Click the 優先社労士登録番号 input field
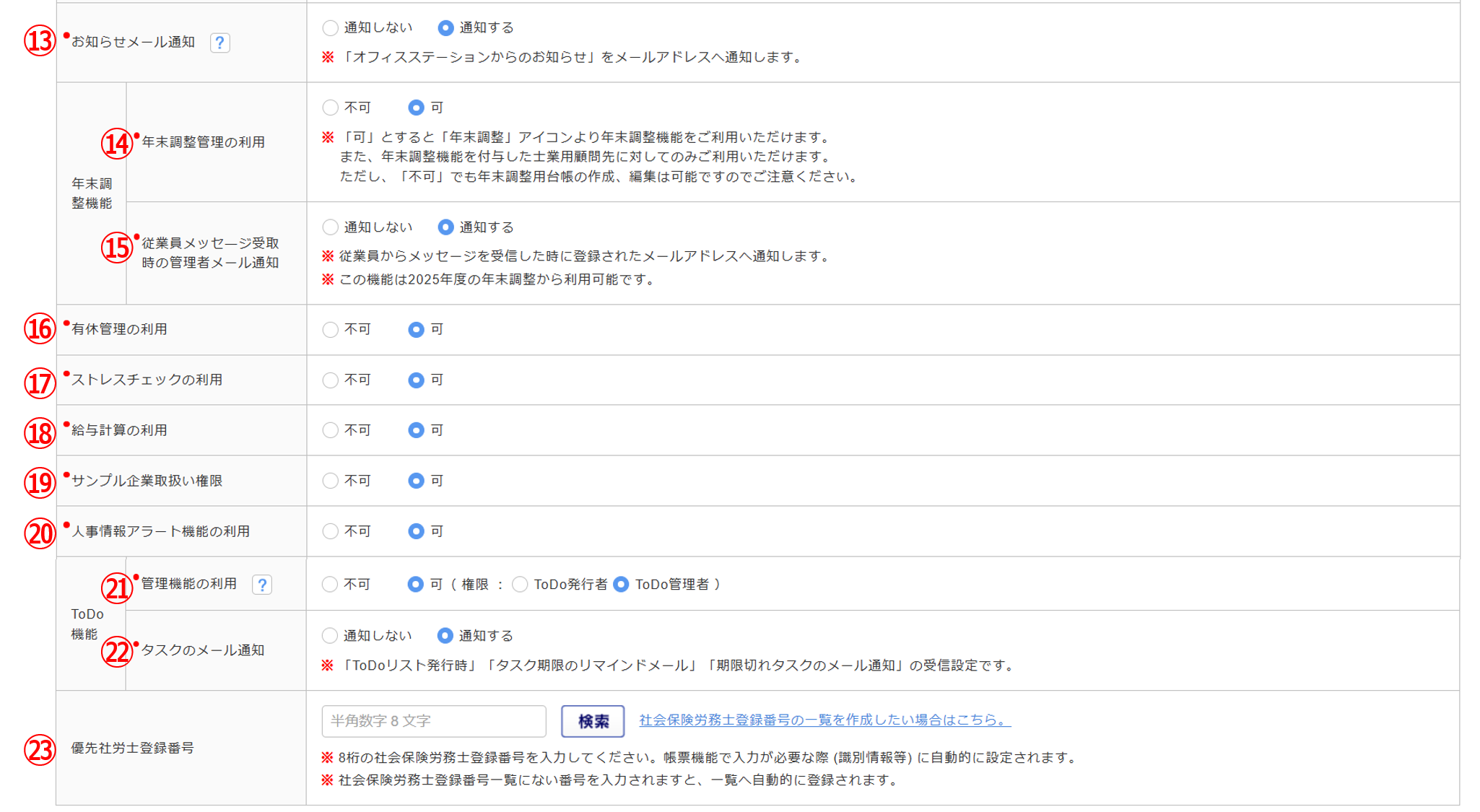1480x812 pixels. click(433, 721)
